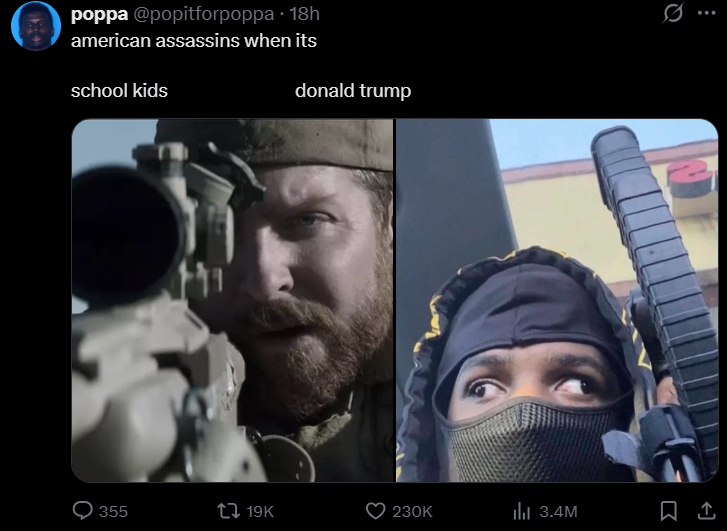
Task: Click the 3.4M views count
Action: [x=558, y=512]
